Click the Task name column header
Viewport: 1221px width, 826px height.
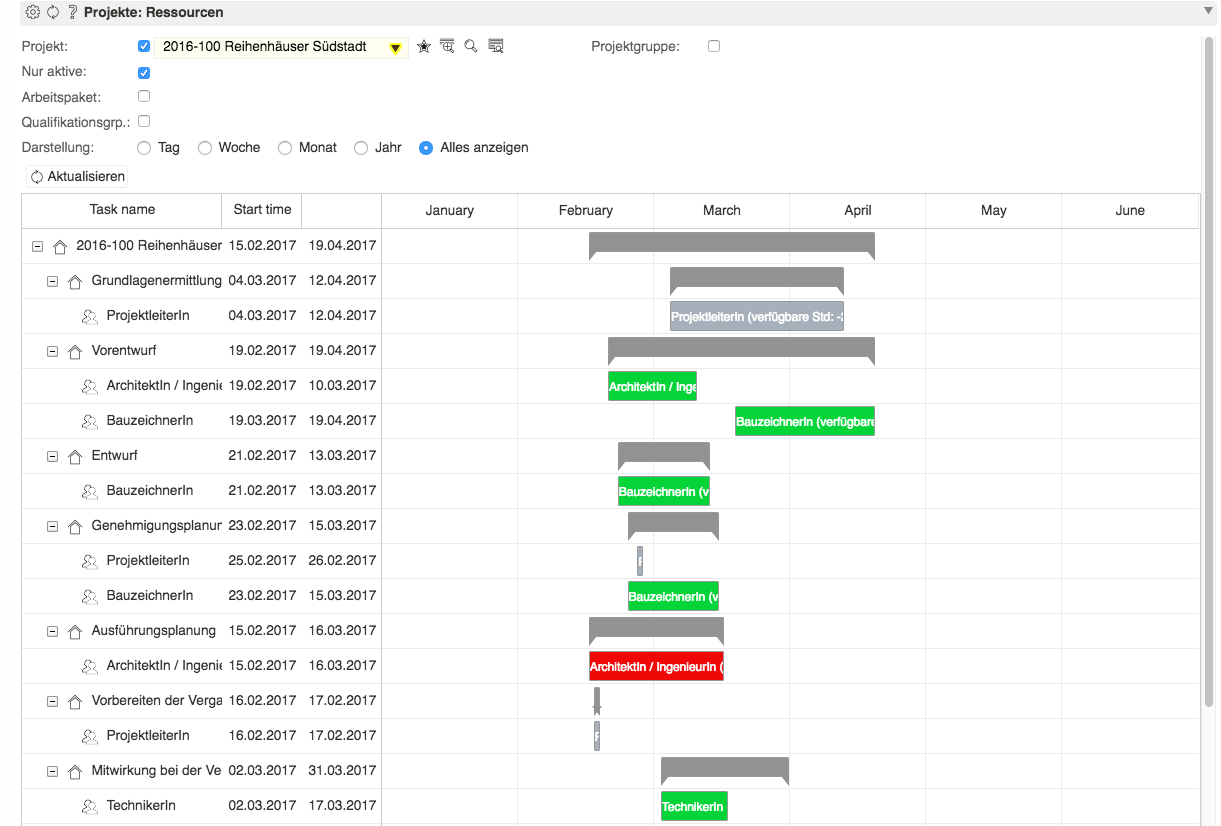[x=122, y=210]
